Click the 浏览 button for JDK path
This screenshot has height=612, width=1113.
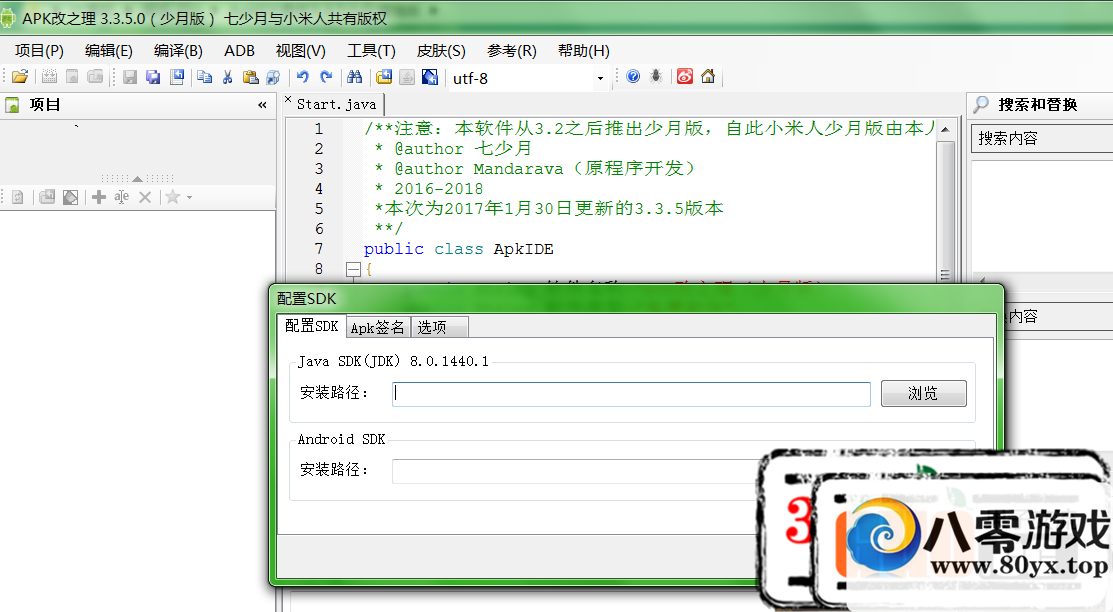pos(923,393)
